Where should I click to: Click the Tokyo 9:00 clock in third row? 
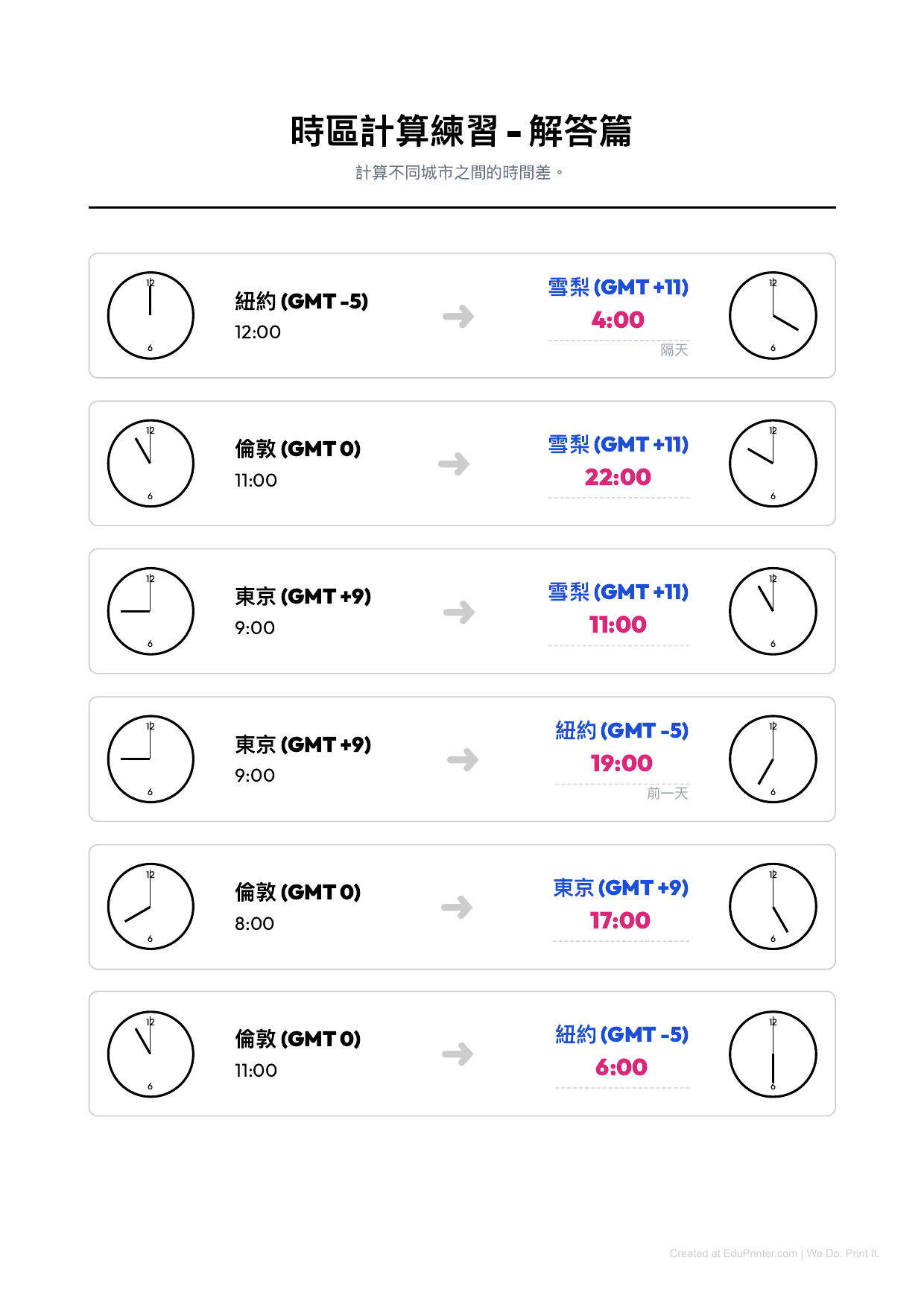(151, 611)
